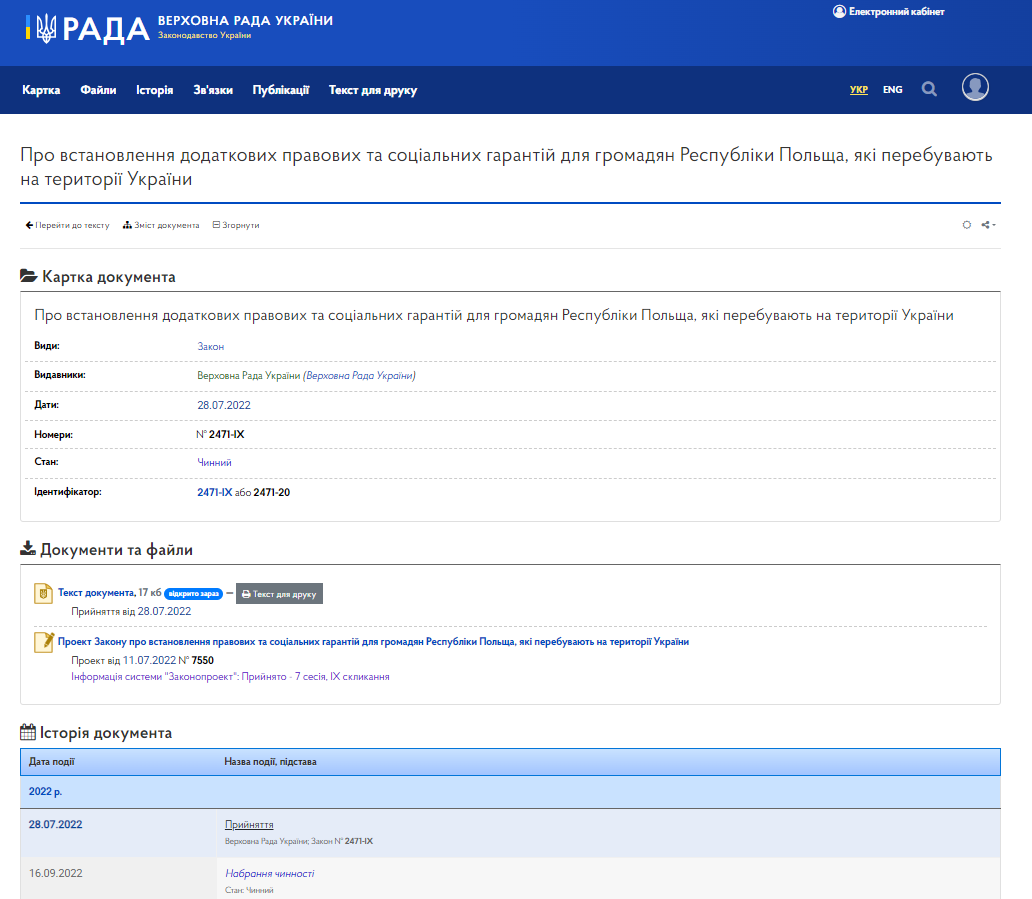1032x899 pixels.
Task: Click the paperclip icon next to Текст документа
Action: point(42,593)
